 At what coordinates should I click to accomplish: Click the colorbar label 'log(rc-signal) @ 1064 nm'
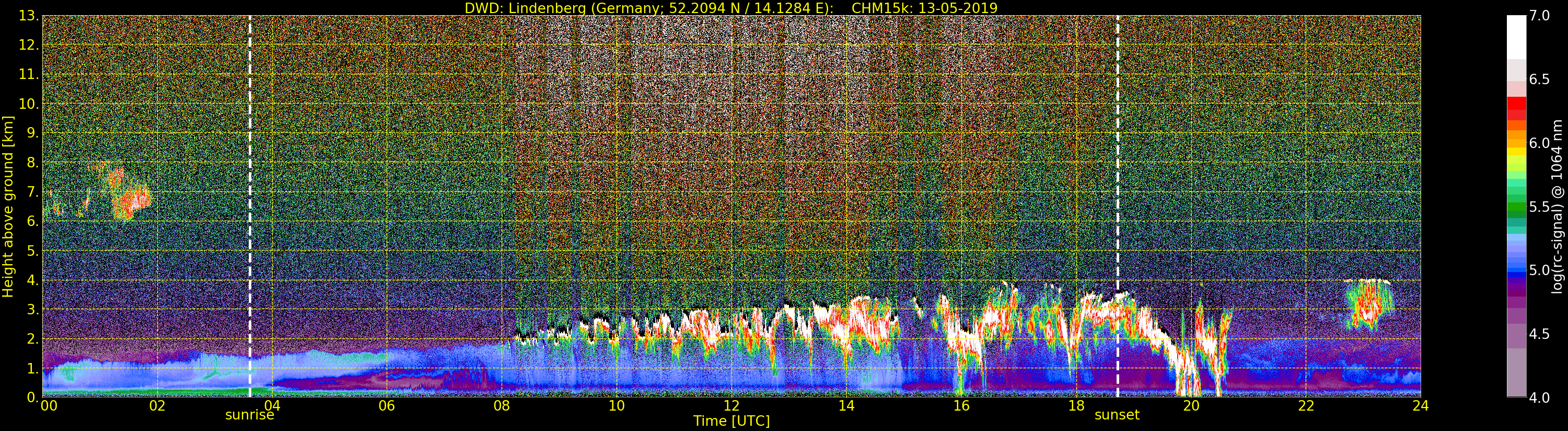[x=1557, y=206]
